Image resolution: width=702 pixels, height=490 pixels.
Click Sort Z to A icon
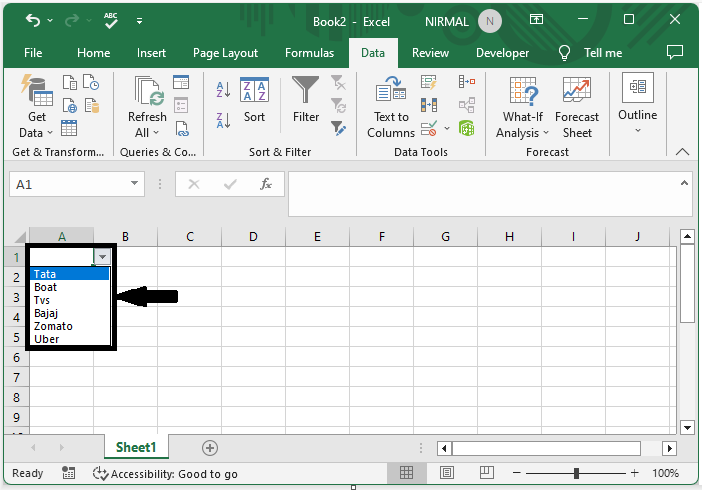click(223, 120)
